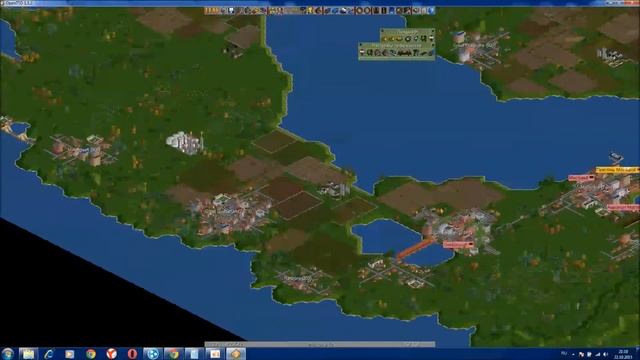This screenshot has height=360, width=640.
Task: Click the zoom in toolbar icon
Action: coord(360,11)
